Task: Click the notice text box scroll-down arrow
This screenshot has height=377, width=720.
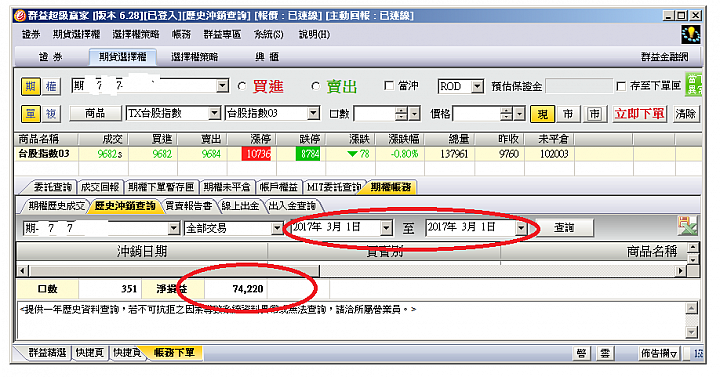Action: (x=691, y=332)
